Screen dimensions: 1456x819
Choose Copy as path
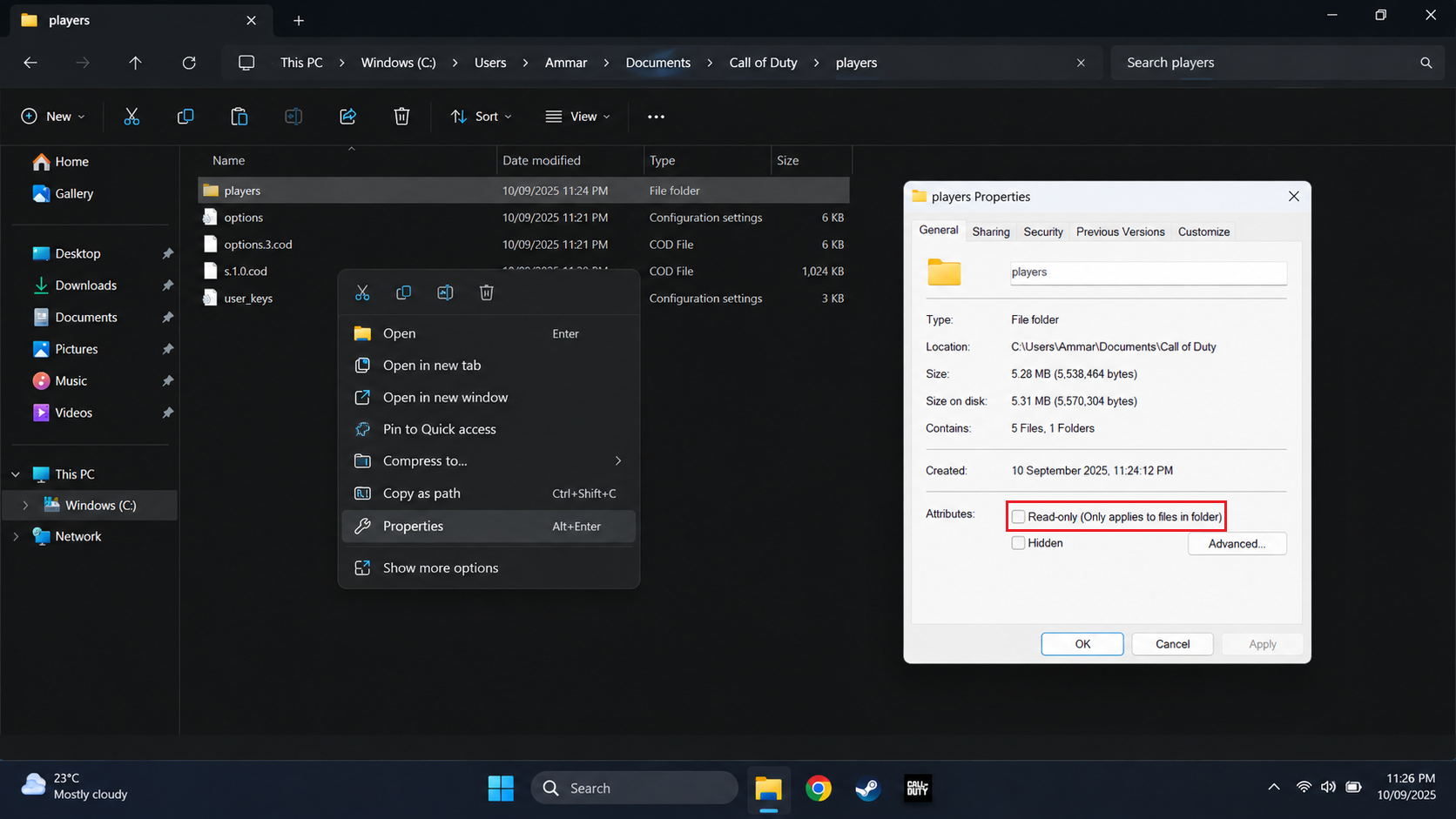tap(489, 493)
